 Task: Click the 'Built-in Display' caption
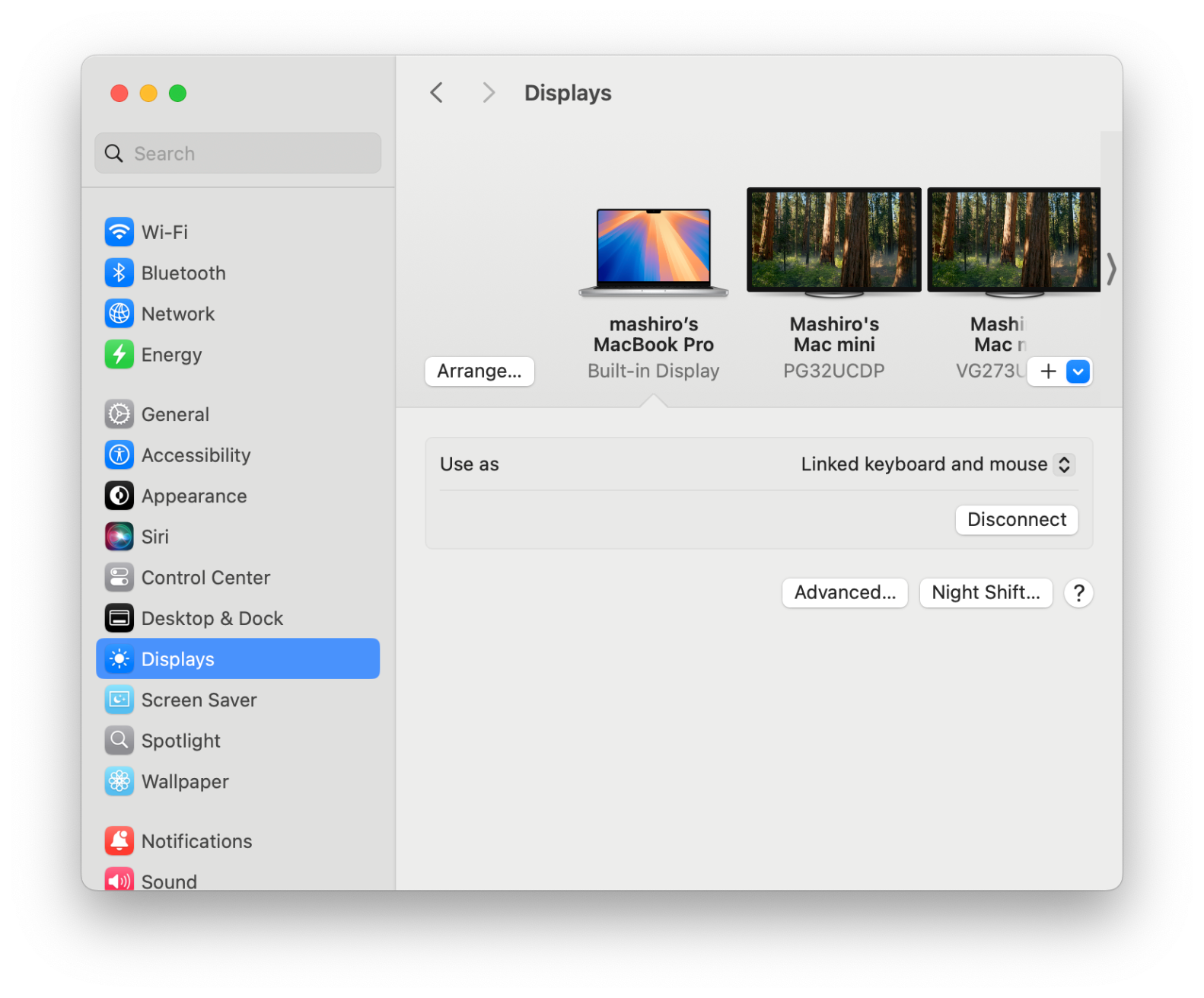[x=653, y=371]
